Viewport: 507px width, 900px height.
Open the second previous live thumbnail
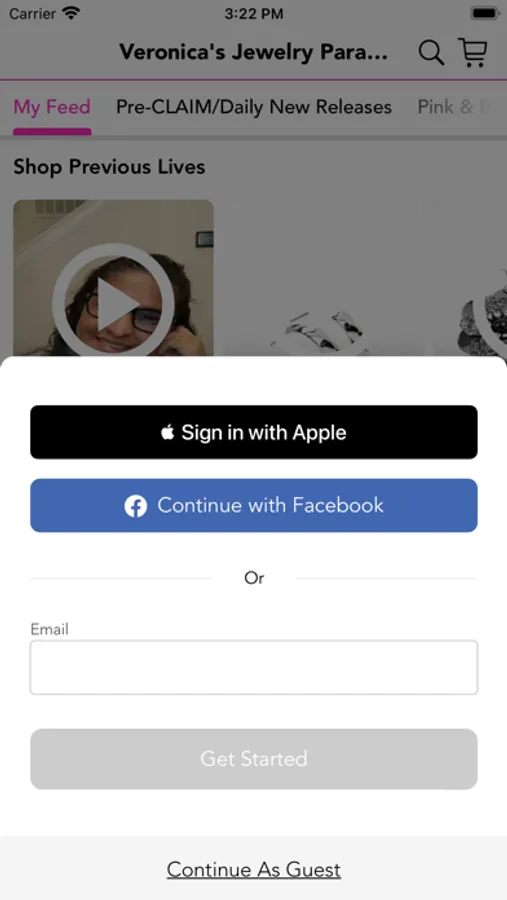coord(323,278)
